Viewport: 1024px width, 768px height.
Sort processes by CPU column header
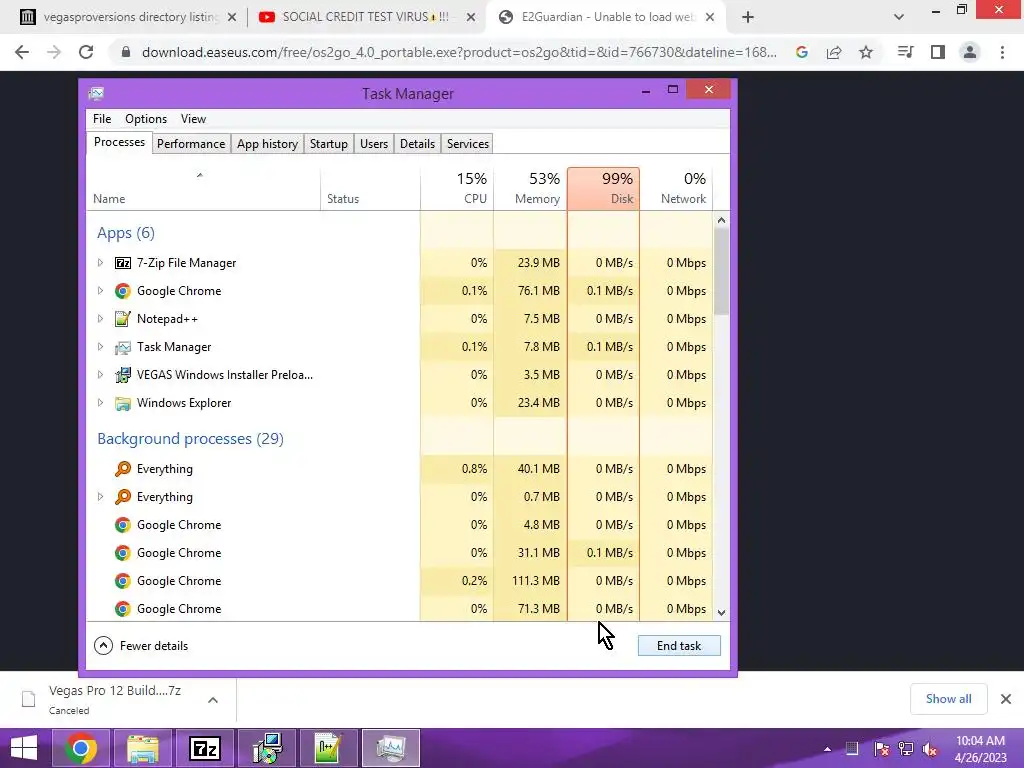click(x=457, y=188)
